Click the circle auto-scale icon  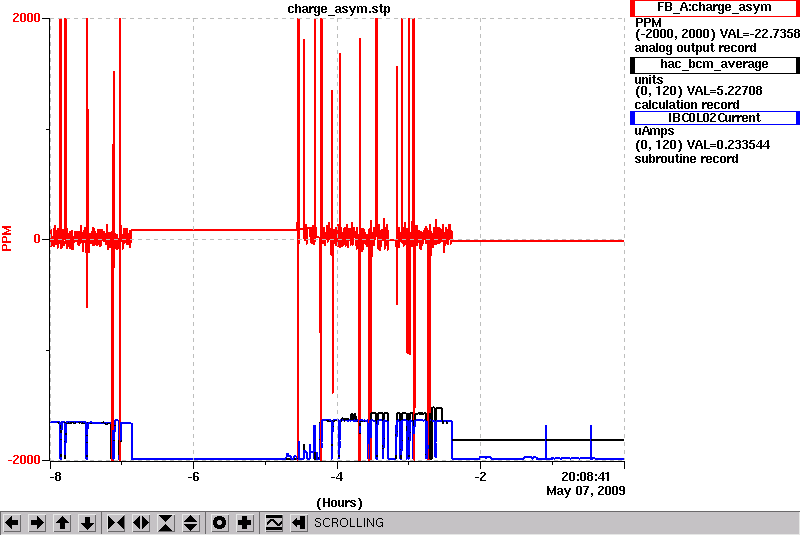click(x=219, y=523)
